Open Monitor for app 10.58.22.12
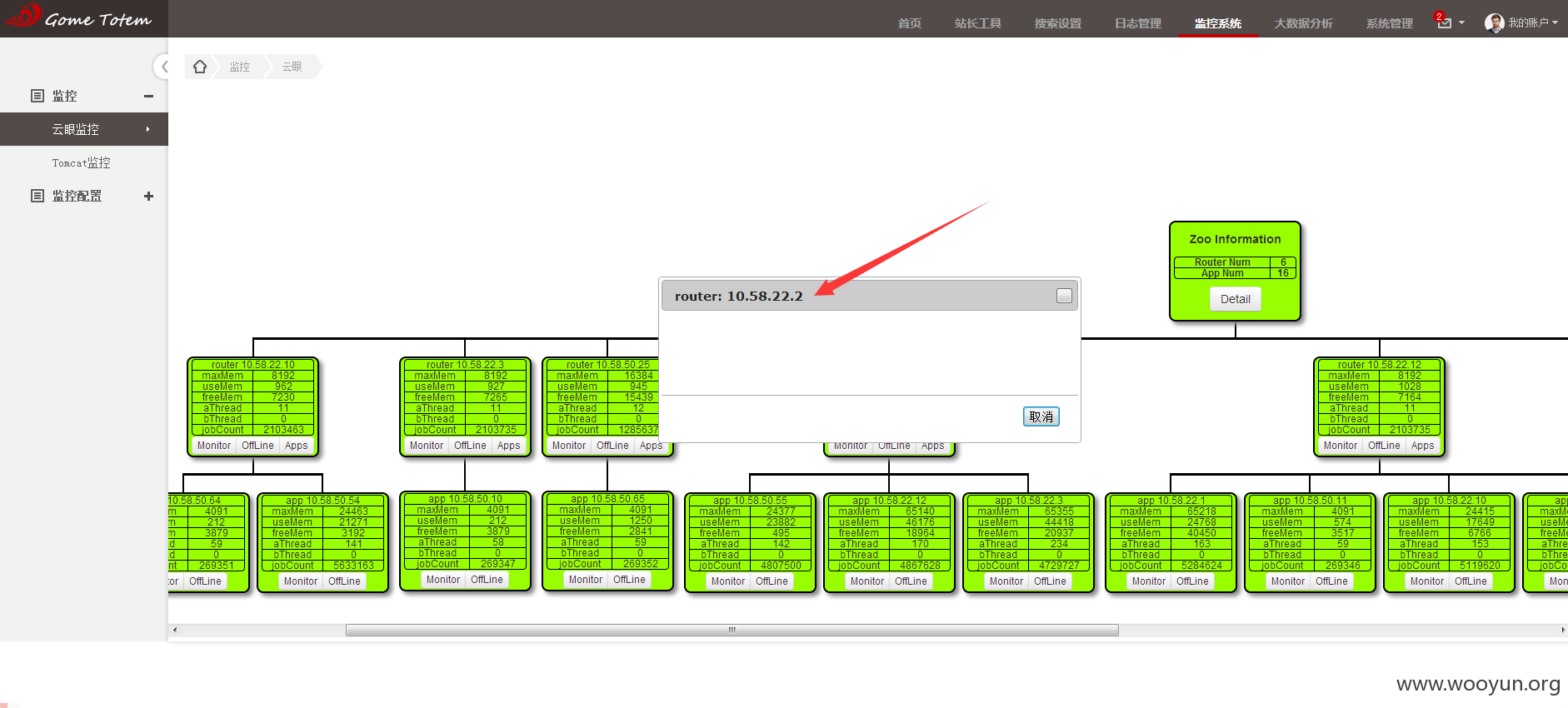Image resolution: width=1568 pixels, height=708 pixels. (867, 581)
